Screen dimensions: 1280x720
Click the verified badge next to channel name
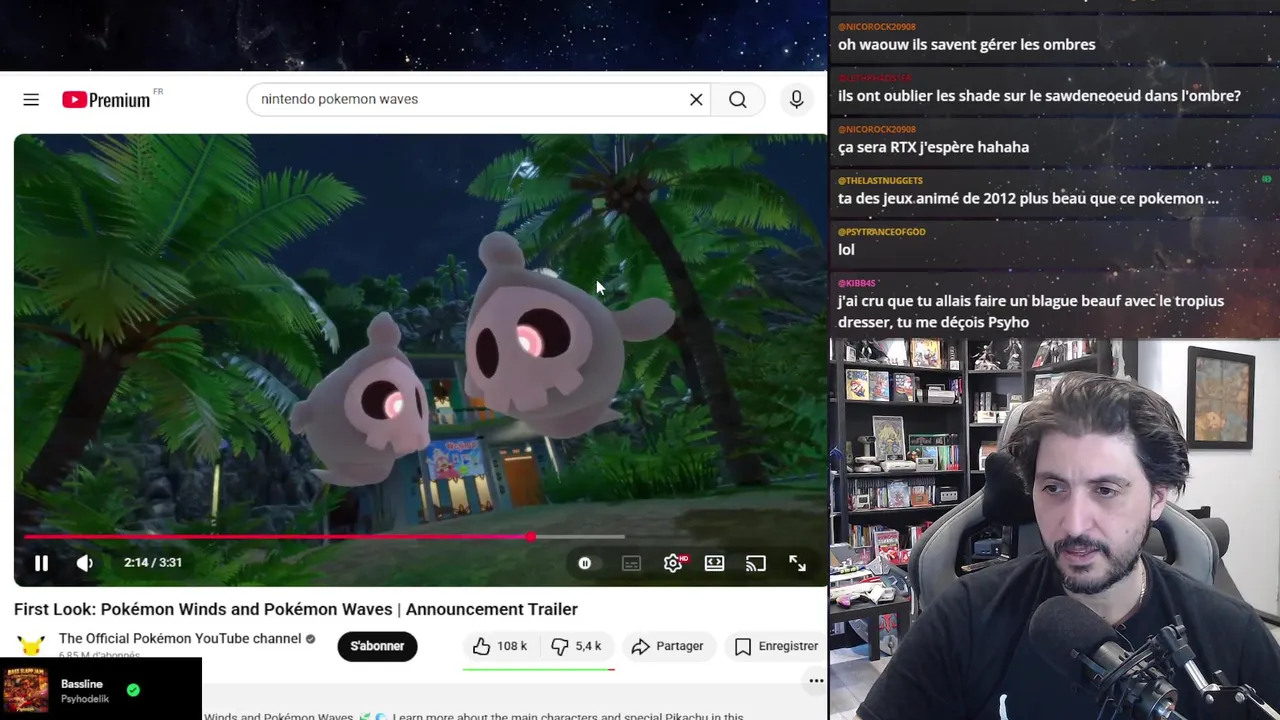point(310,639)
